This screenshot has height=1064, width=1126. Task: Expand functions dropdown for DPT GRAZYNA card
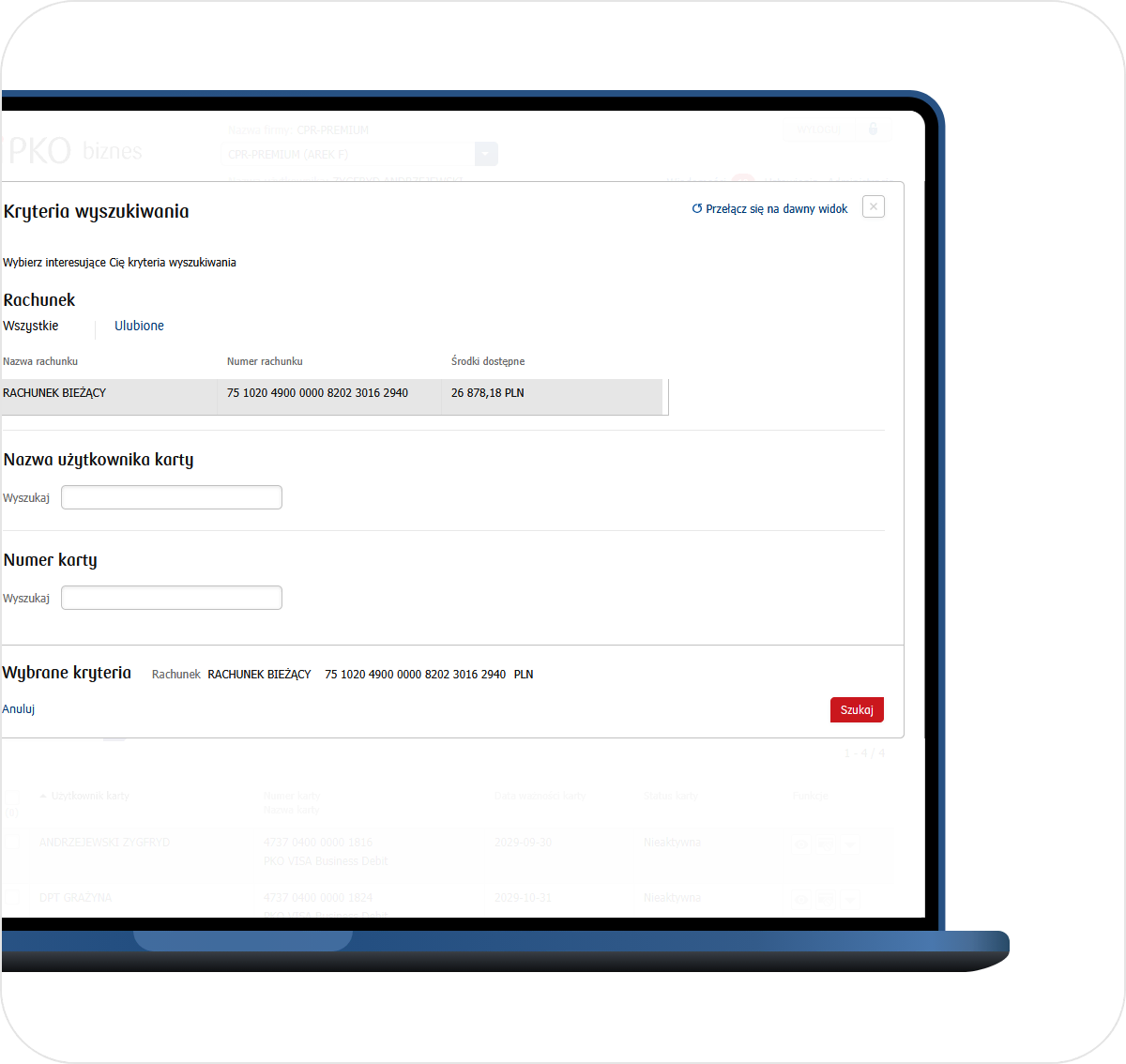[x=848, y=900]
